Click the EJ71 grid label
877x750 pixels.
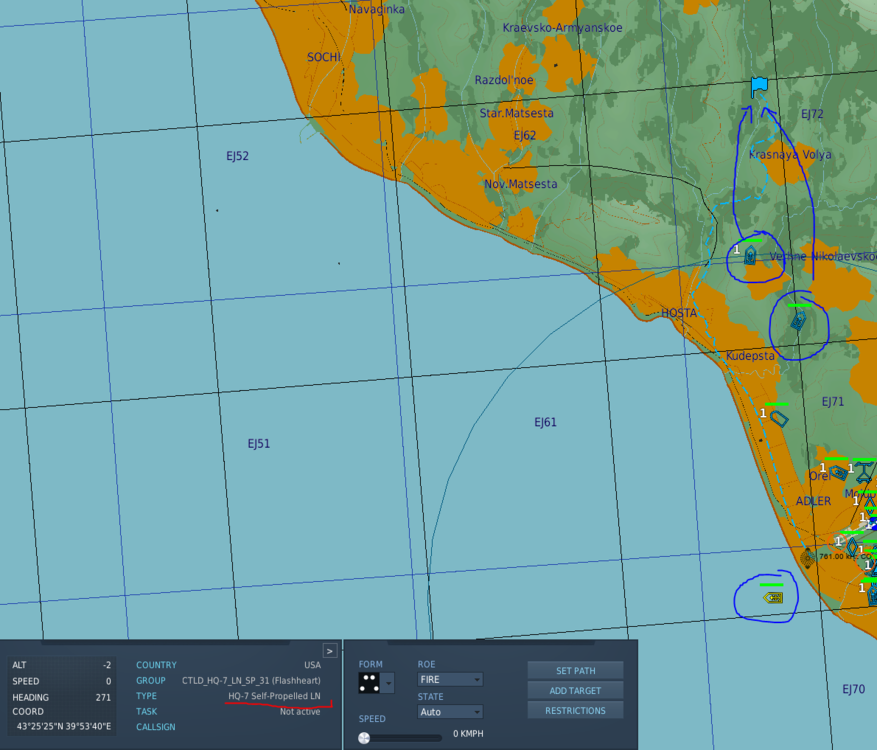832,402
